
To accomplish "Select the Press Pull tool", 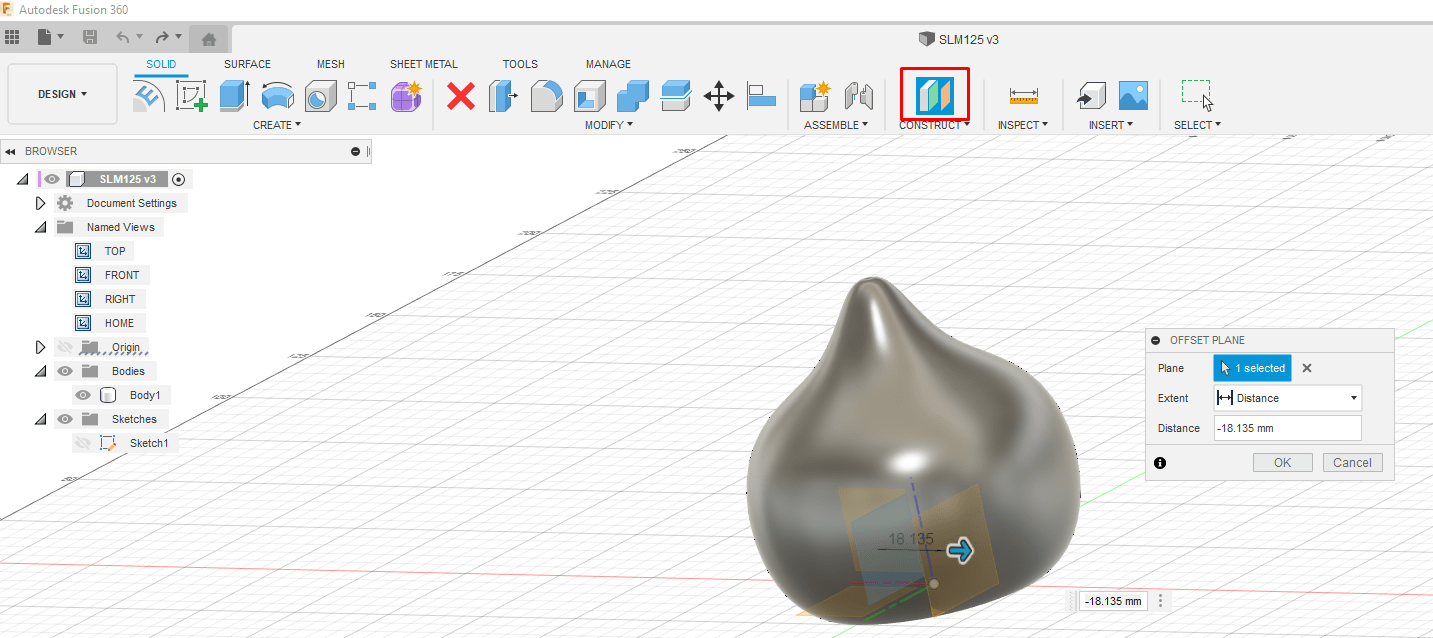I will (x=502, y=97).
